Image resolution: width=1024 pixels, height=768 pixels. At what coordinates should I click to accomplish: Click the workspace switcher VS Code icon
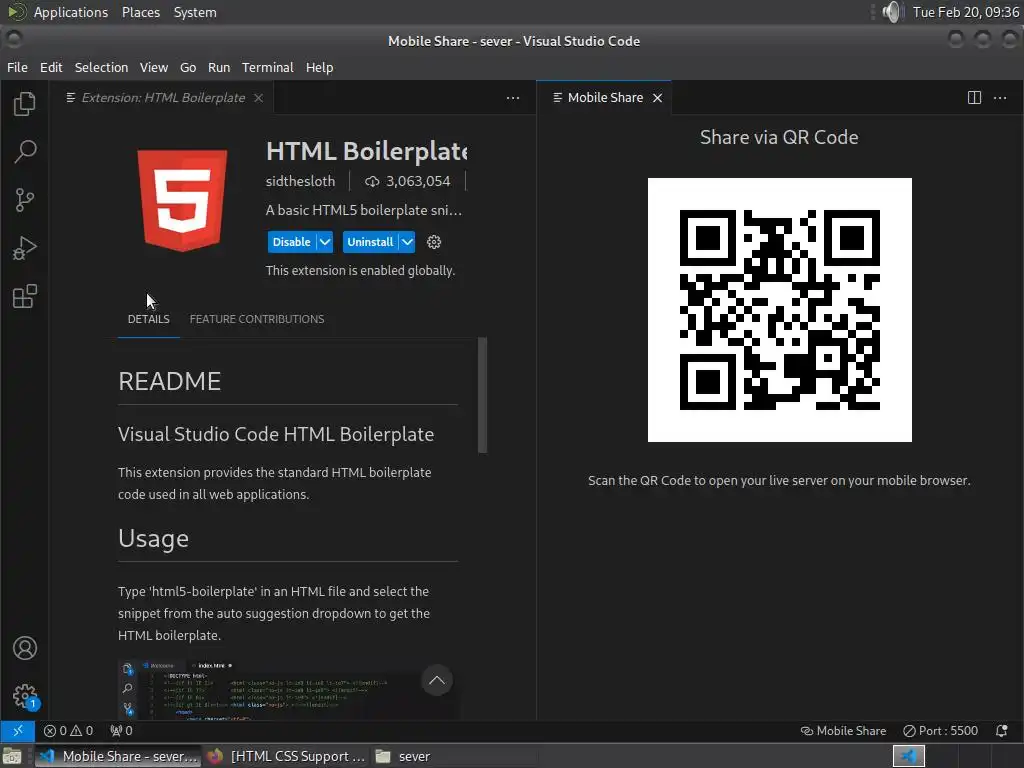coord(908,756)
